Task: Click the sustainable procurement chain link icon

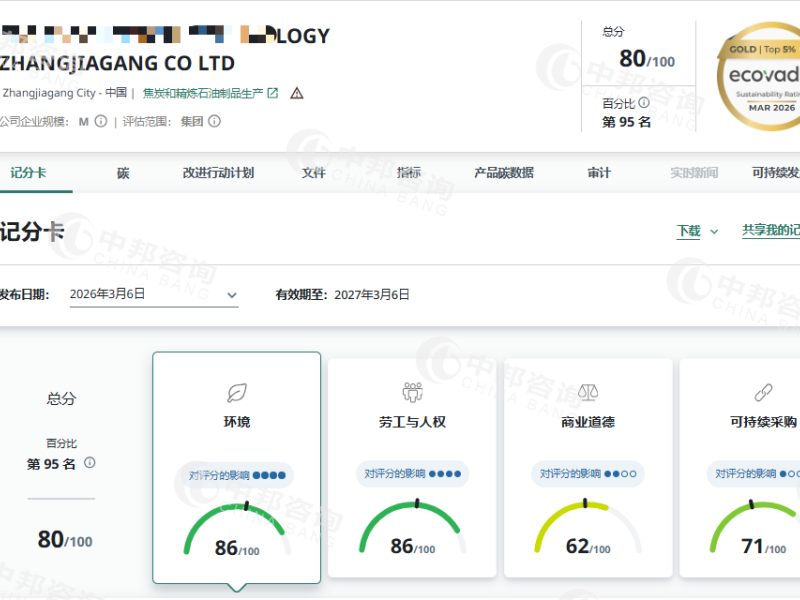Action: pyautogui.click(x=763, y=391)
